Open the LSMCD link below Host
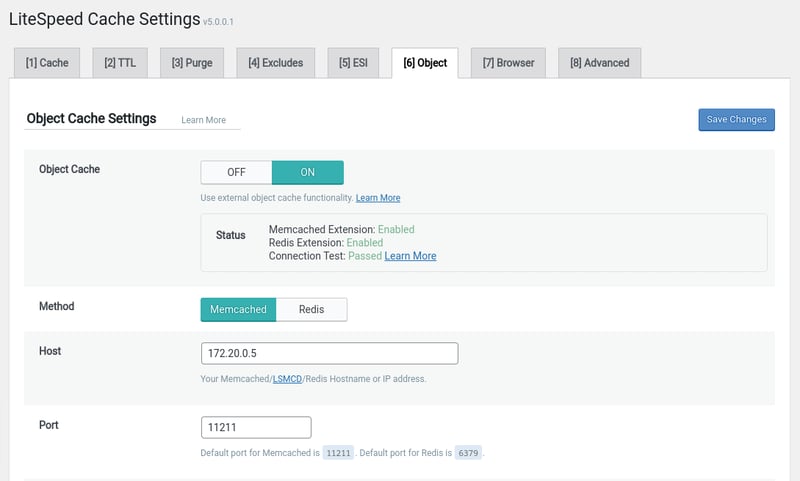This screenshot has width=800, height=481. click(286, 379)
